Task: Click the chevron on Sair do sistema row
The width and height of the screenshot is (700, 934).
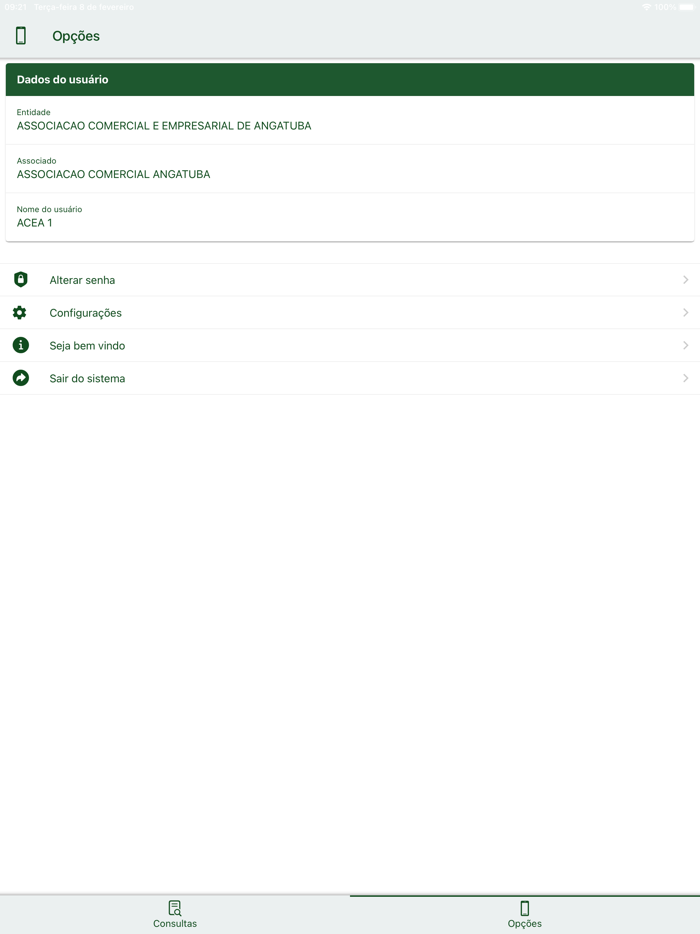Action: tap(686, 378)
